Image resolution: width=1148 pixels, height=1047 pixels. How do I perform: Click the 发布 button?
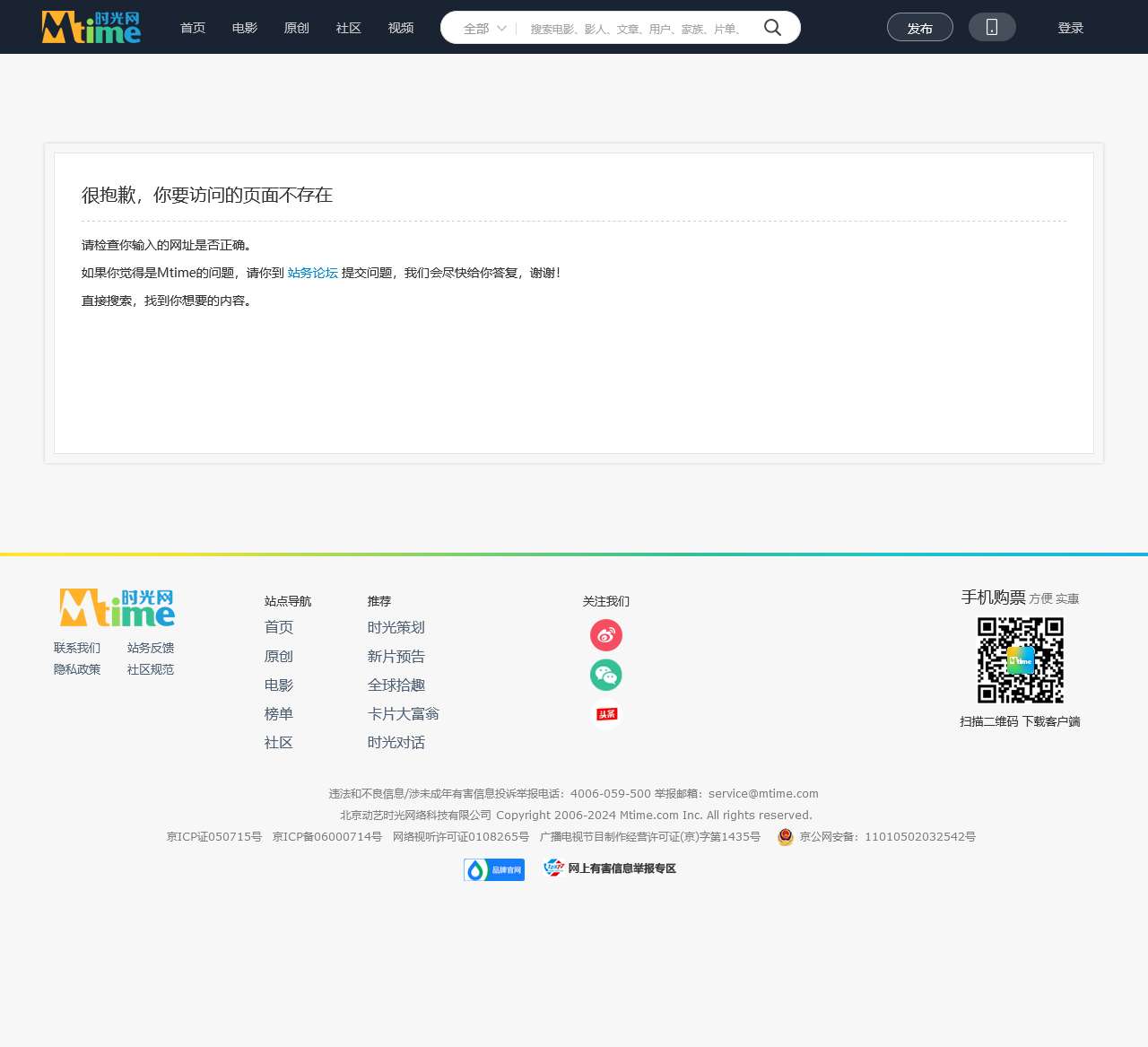[x=920, y=27]
